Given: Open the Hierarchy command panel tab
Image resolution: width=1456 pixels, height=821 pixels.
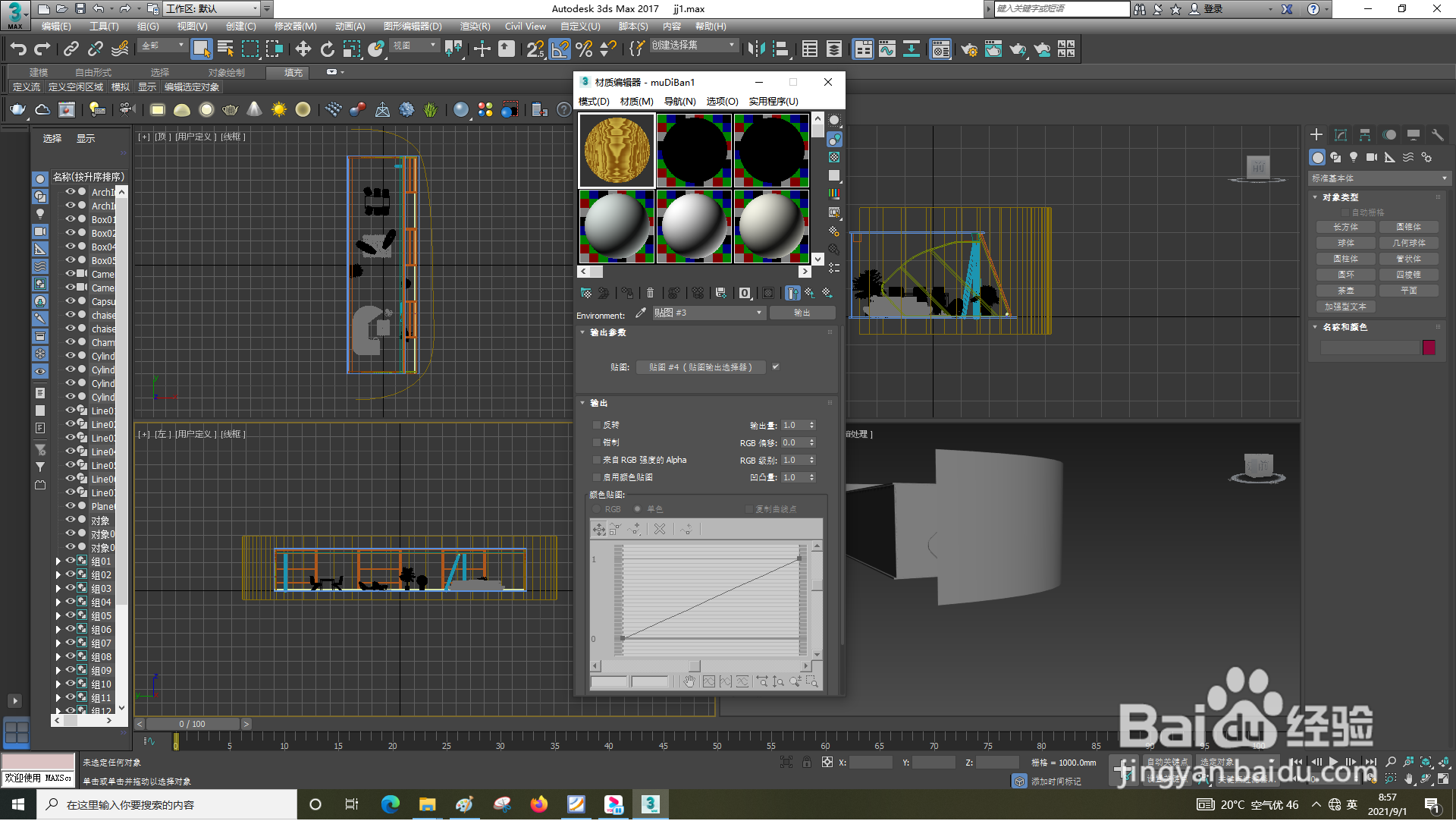Looking at the screenshot, I should point(1365,135).
